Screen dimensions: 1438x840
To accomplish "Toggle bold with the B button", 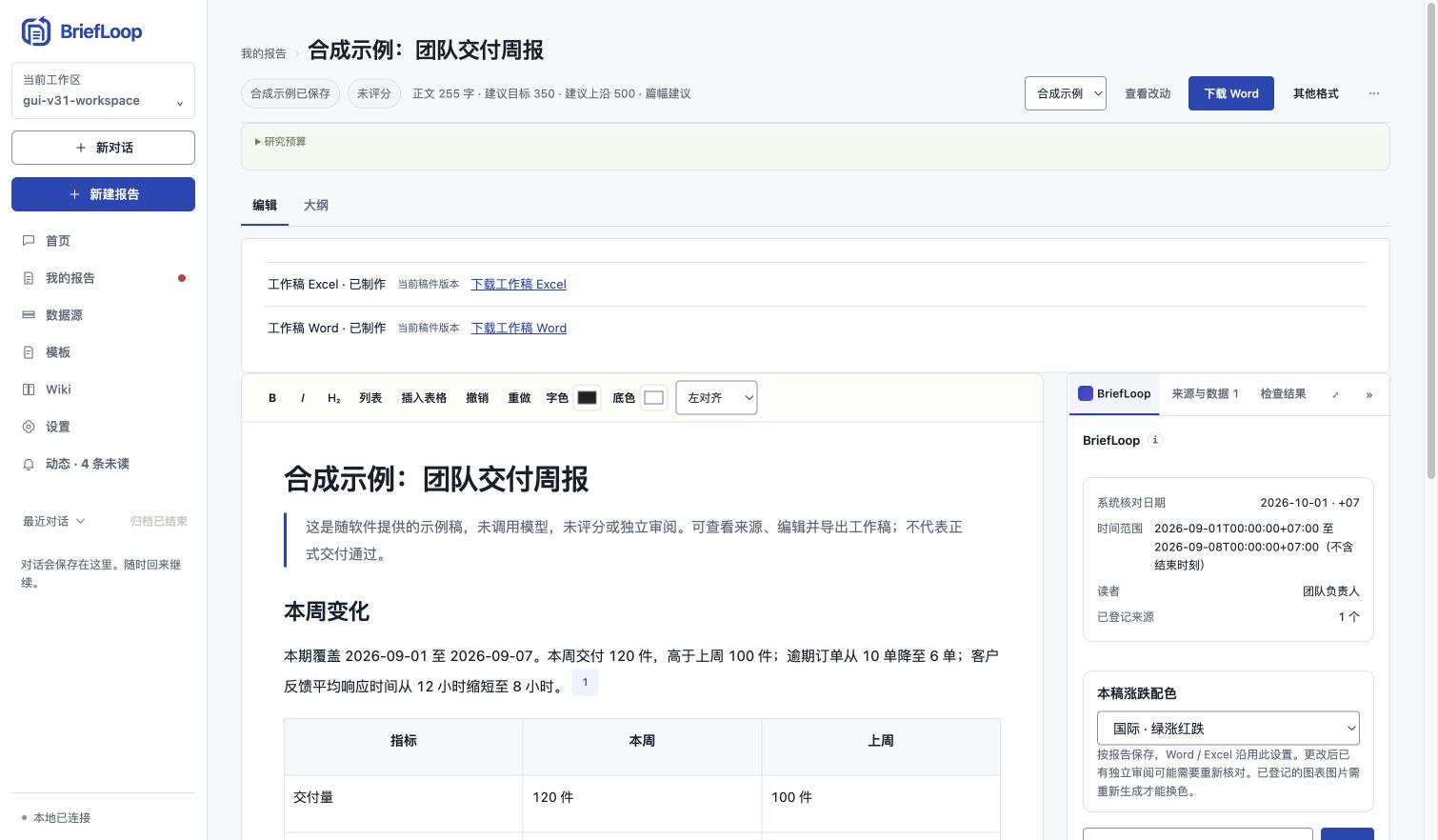I will pyautogui.click(x=272, y=398).
